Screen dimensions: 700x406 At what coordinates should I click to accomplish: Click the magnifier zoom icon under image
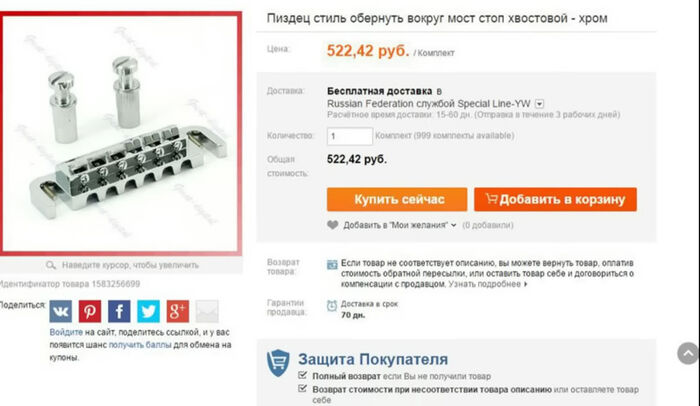[x=50, y=265]
